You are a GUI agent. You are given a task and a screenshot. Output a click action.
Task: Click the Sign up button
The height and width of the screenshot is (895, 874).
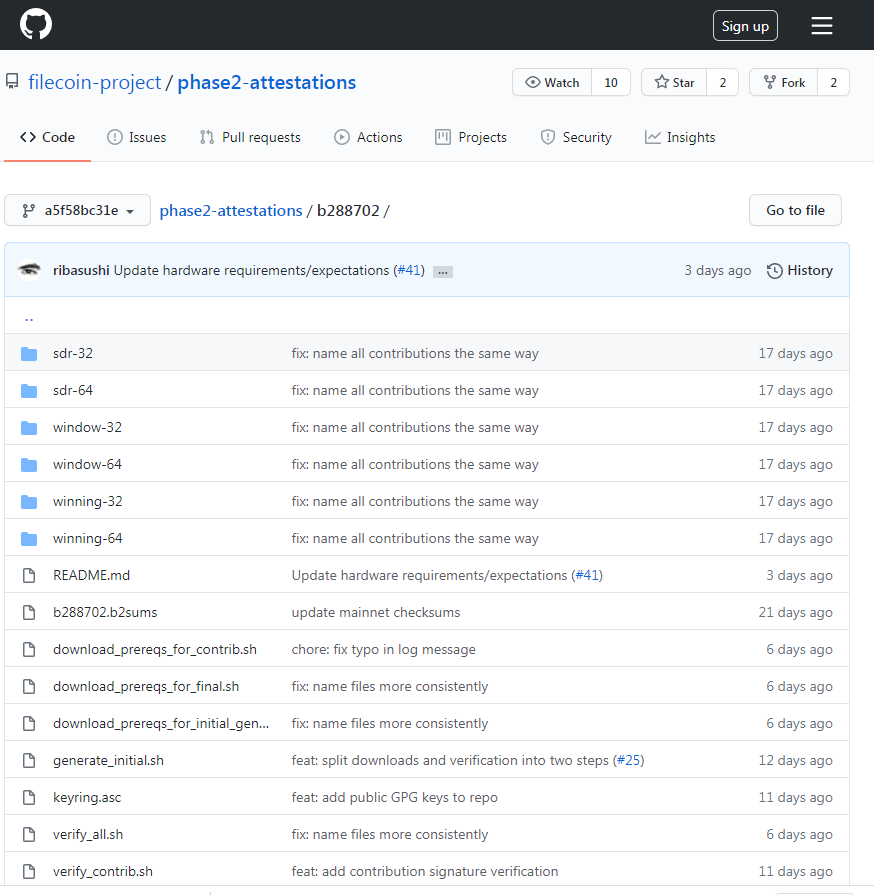click(745, 26)
